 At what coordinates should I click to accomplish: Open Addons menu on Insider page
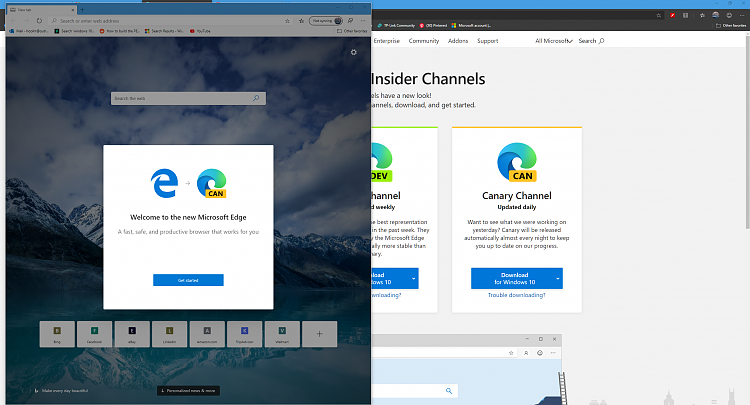pyautogui.click(x=458, y=41)
